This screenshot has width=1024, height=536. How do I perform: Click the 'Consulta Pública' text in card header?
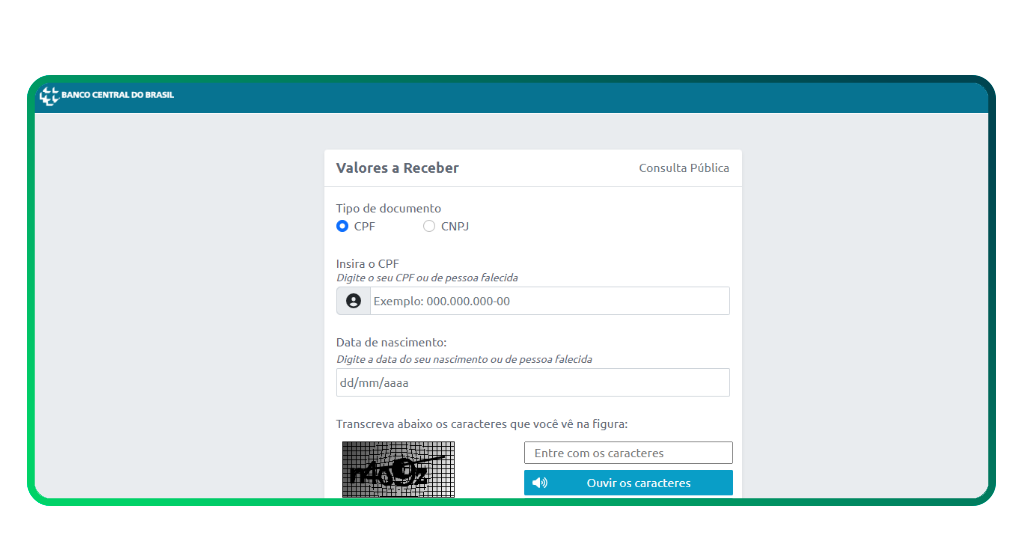[684, 168]
